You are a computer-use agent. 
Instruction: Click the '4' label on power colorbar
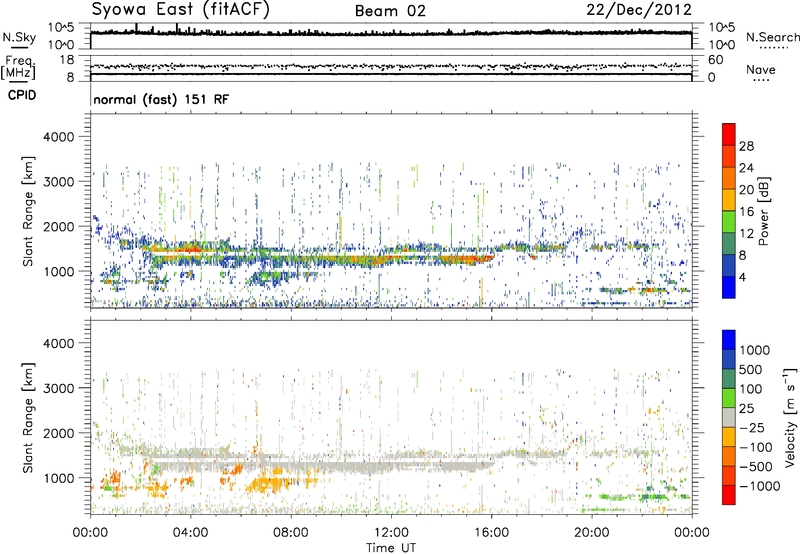coord(743,278)
